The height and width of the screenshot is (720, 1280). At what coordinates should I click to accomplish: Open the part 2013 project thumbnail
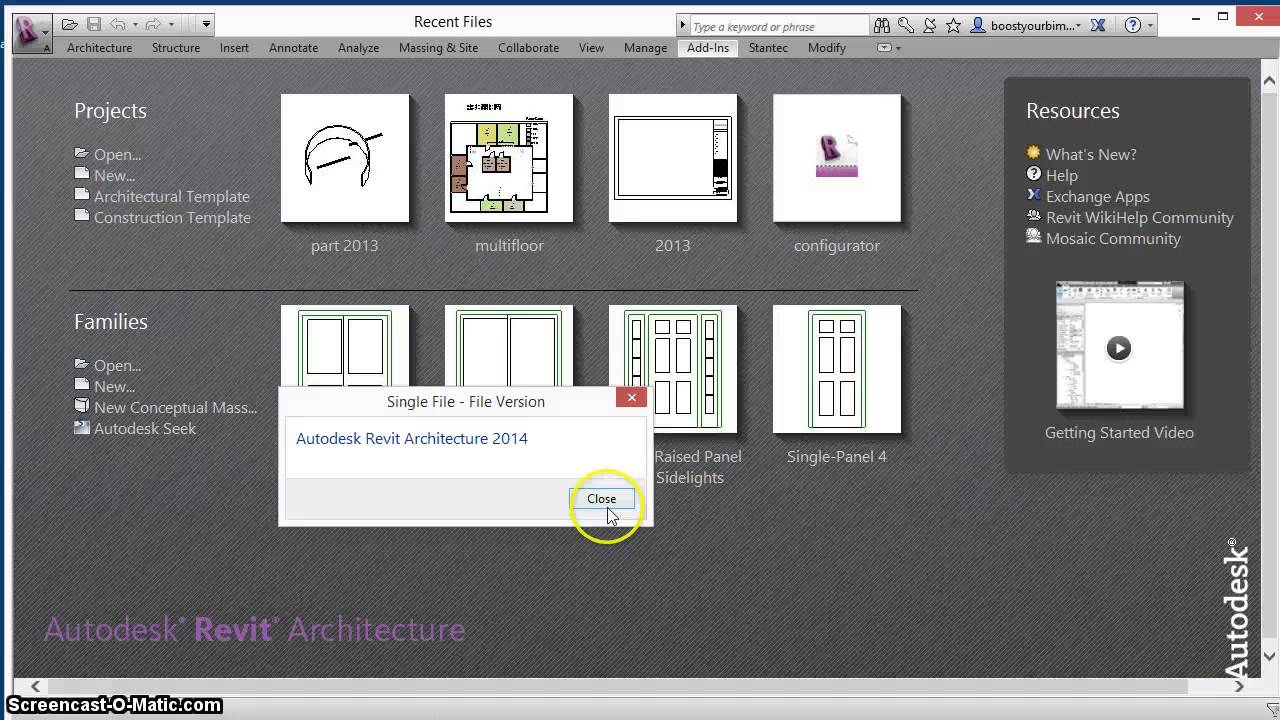[x=345, y=158]
